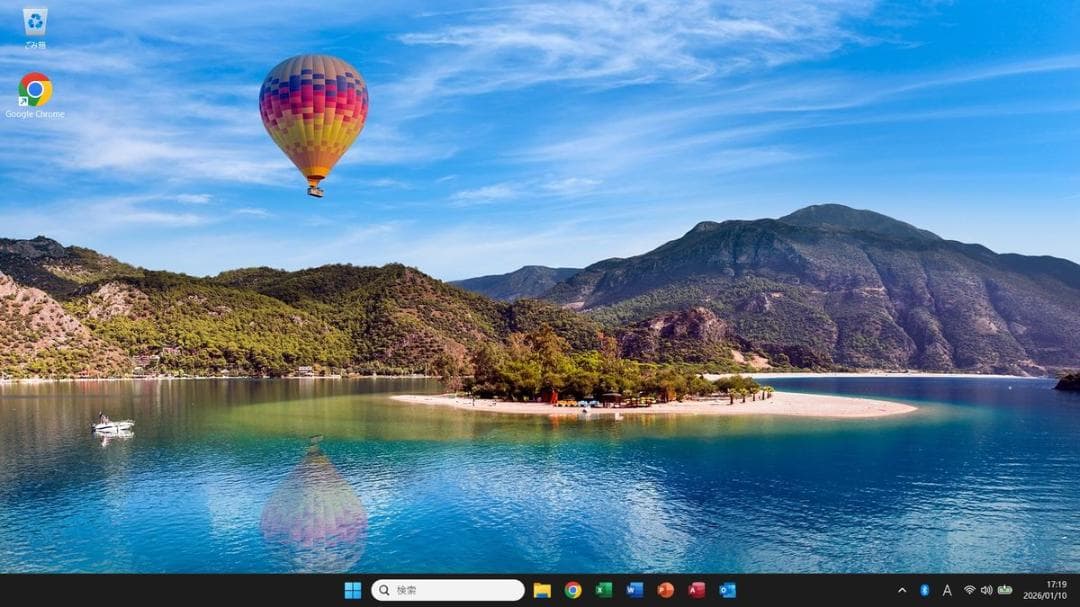Open battery status from the system tray
Image resolution: width=1080 pixels, height=607 pixels.
pos(1004,590)
